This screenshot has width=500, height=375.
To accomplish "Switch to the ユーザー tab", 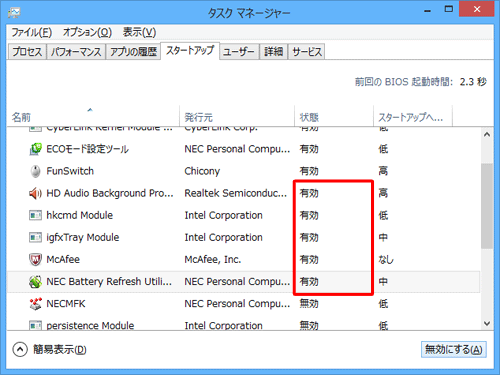I will point(239,52).
